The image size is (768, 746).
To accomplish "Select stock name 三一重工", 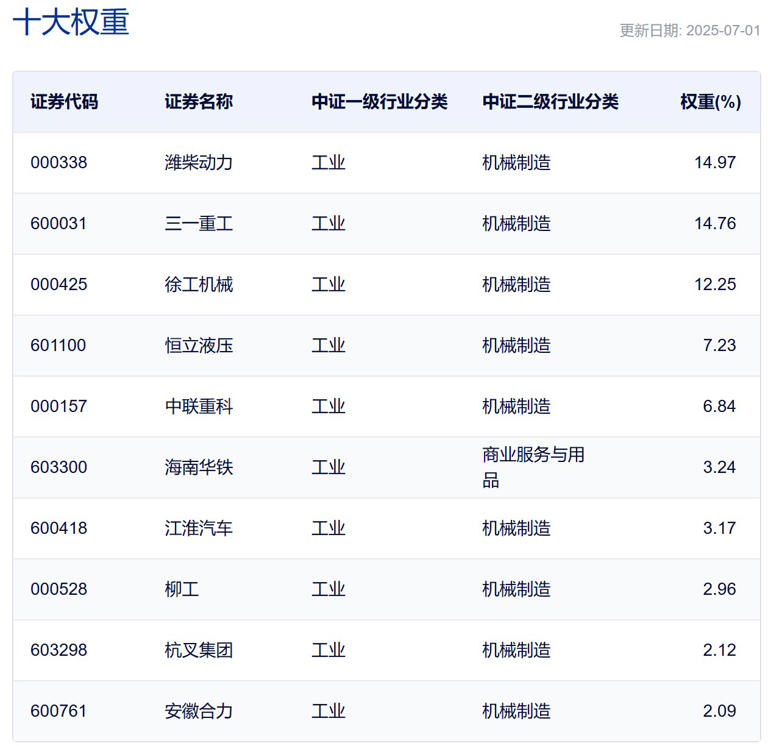I will [198, 224].
